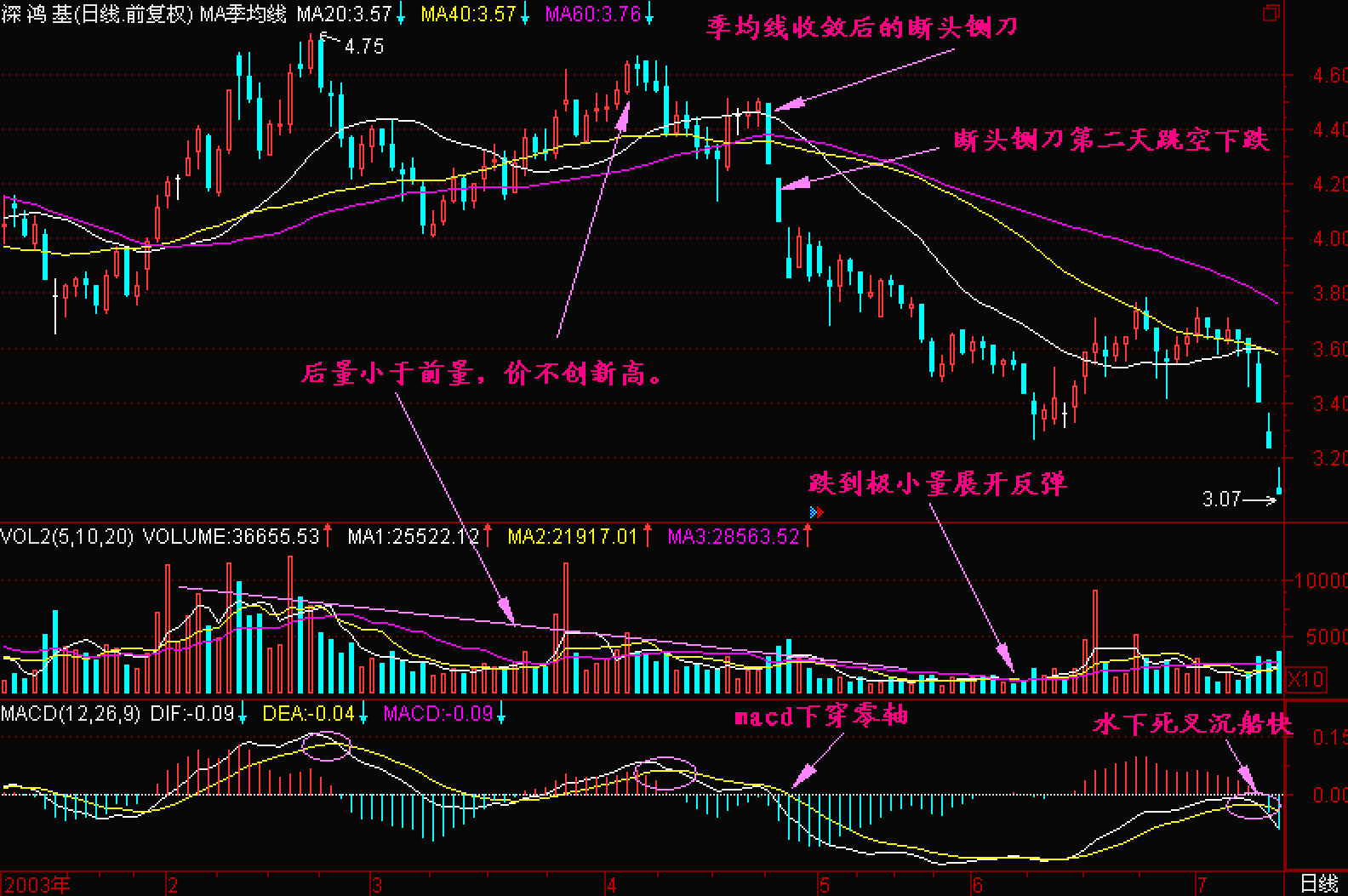Click the red up arrow after MA3 value
Viewport: 1348px width, 896px height.
point(808,536)
